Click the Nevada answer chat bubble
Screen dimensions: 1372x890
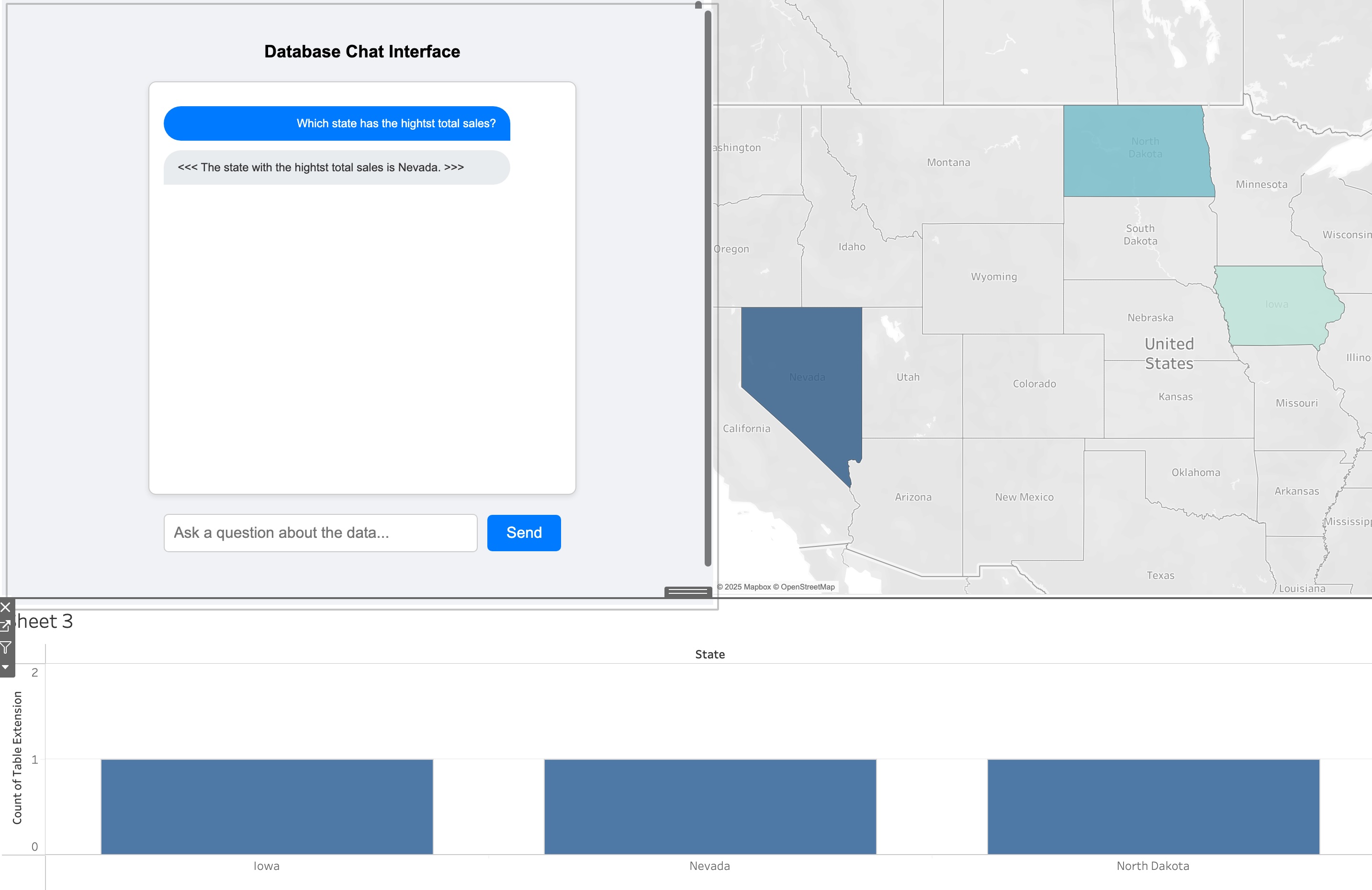pos(336,167)
